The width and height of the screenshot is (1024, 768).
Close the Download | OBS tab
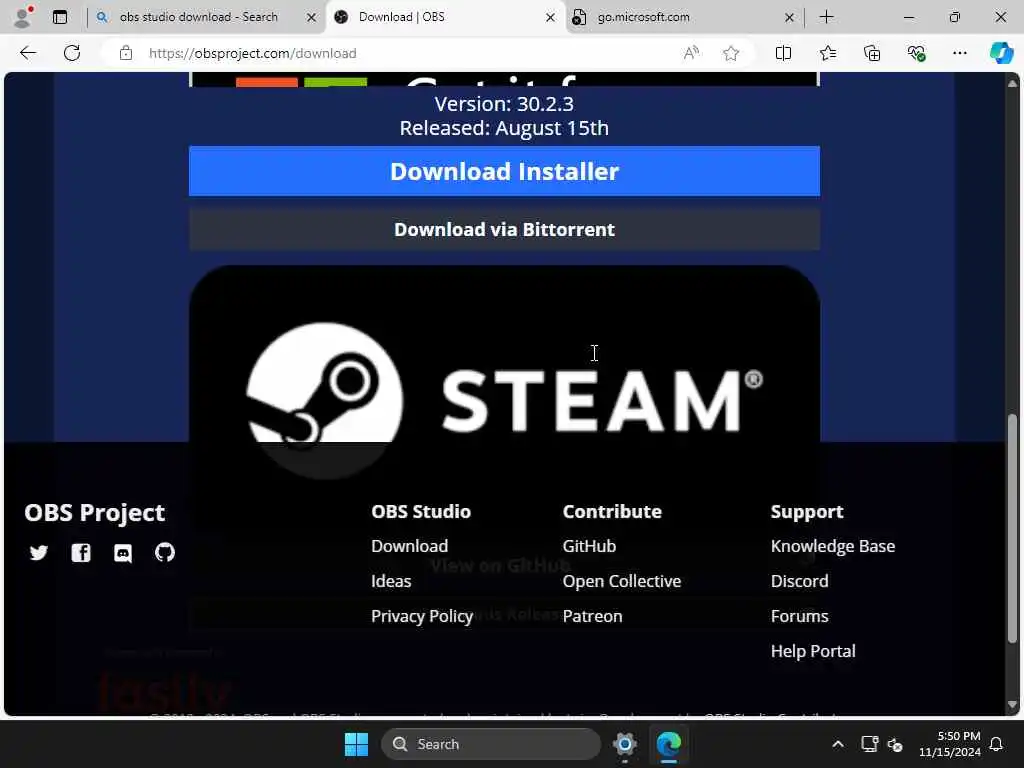pyautogui.click(x=551, y=18)
